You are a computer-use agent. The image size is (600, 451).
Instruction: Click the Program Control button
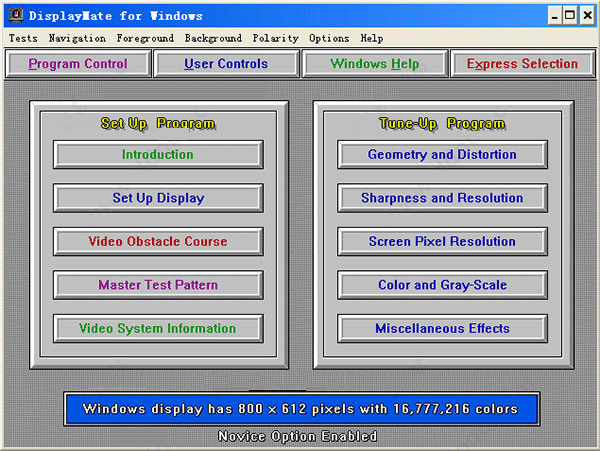point(78,63)
